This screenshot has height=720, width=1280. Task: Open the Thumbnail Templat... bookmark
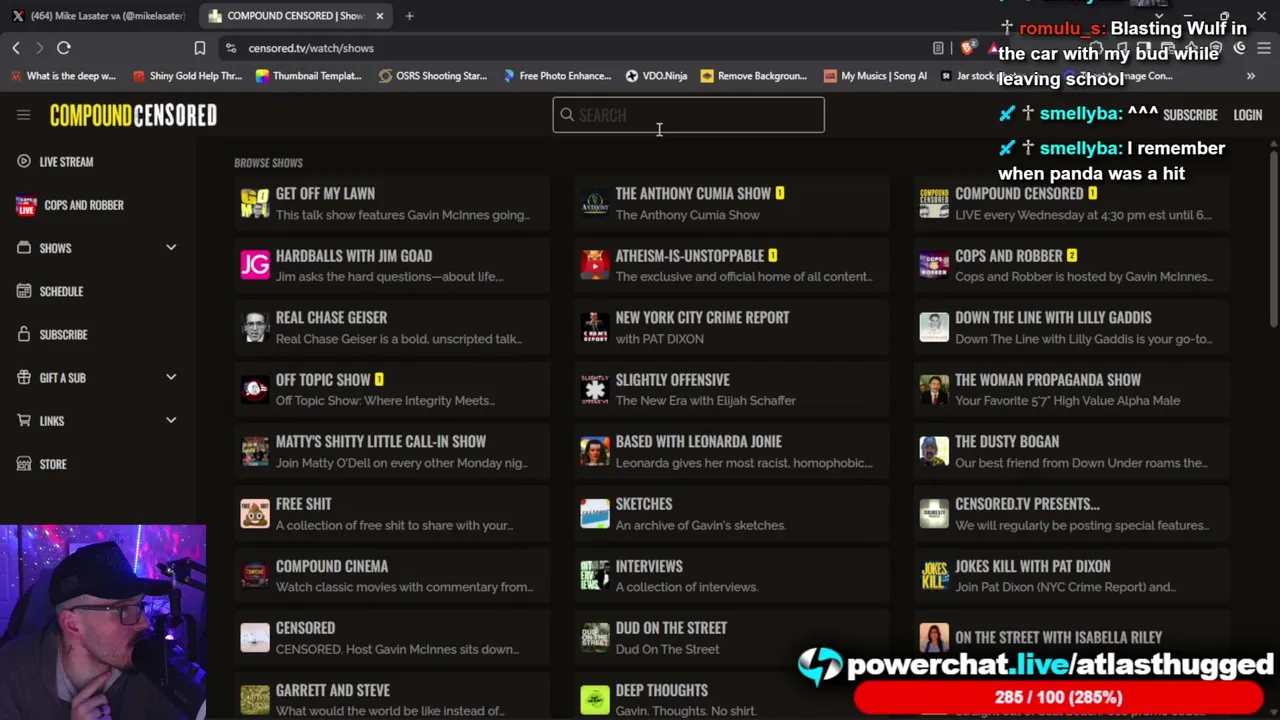308,76
